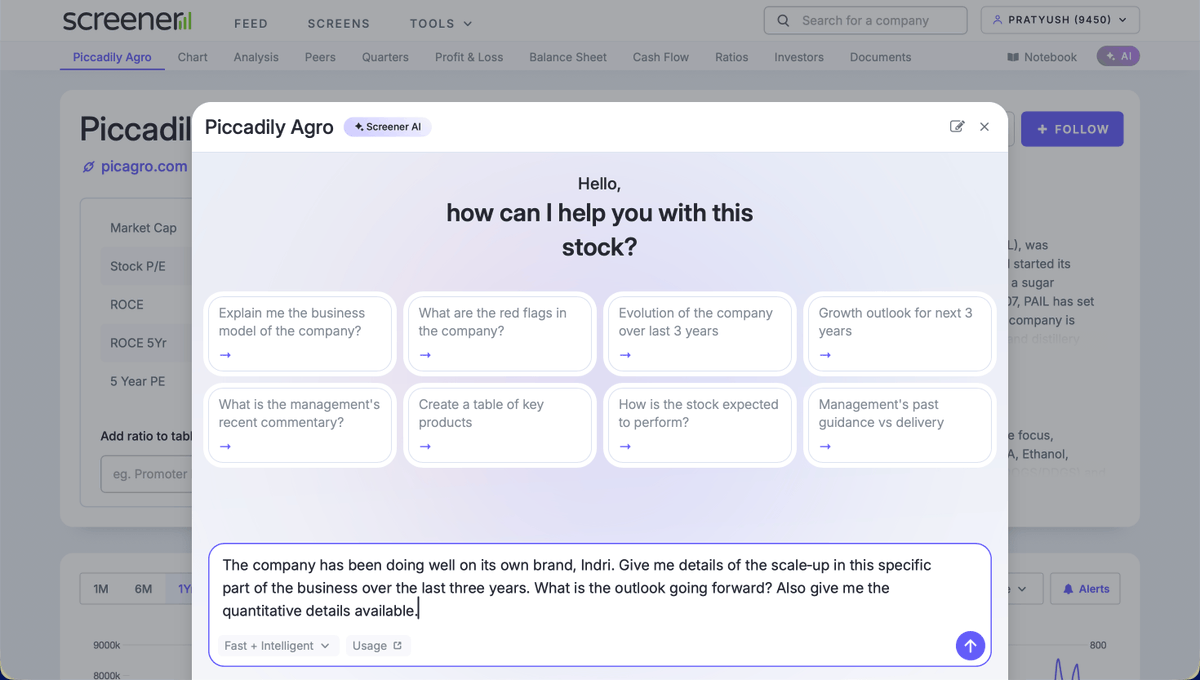Expand the Fast + Intelligent model dropdown
The width and height of the screenshot is (1200, 680).
[276, 646]
